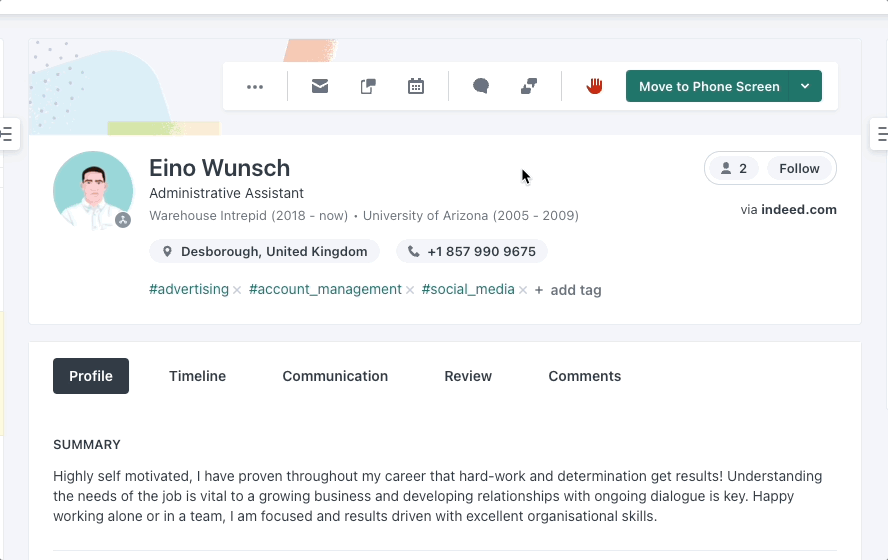Viewport: 888px width, 560px height.
Task: Open the calendar schedule icon
Action: coord(416,87)
